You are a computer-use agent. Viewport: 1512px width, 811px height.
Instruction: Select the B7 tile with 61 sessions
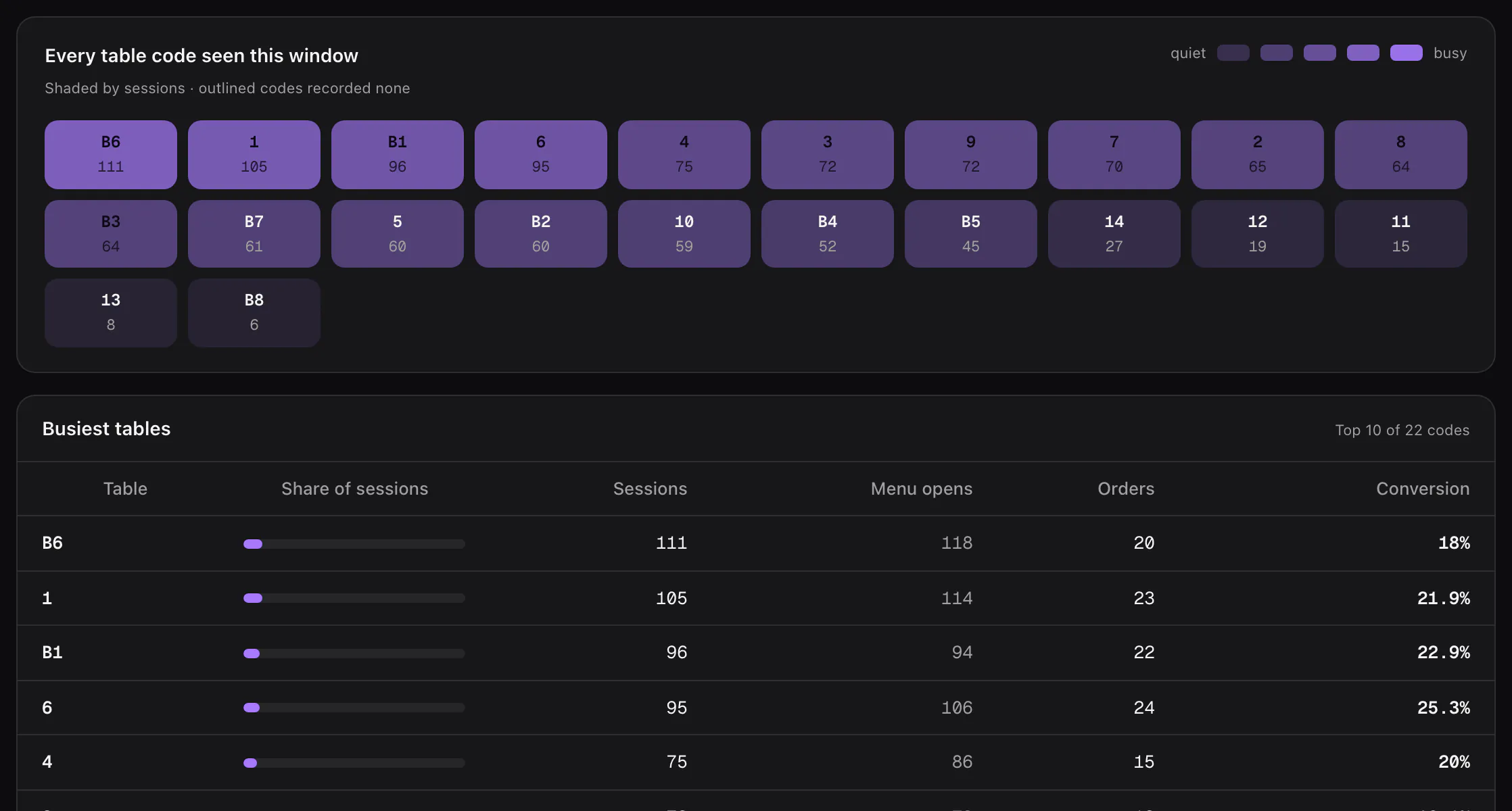coord(254,234)
